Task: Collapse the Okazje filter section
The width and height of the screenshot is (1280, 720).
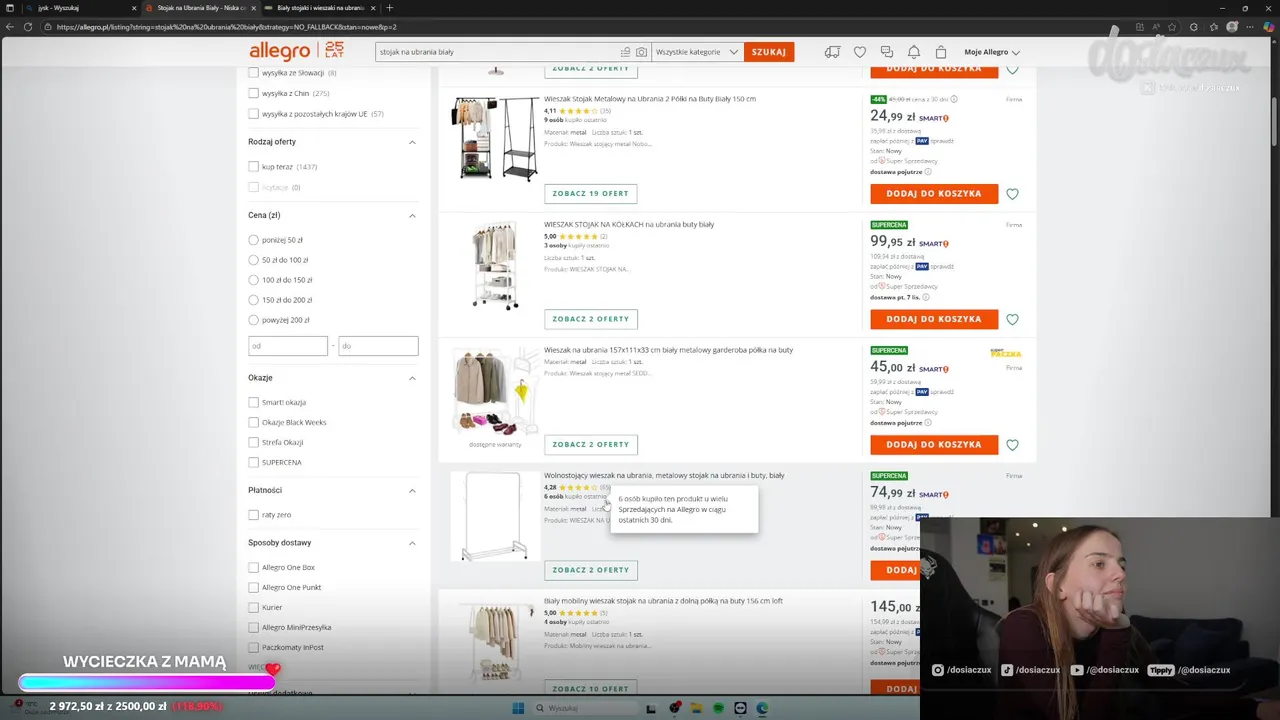Action: 412,378
